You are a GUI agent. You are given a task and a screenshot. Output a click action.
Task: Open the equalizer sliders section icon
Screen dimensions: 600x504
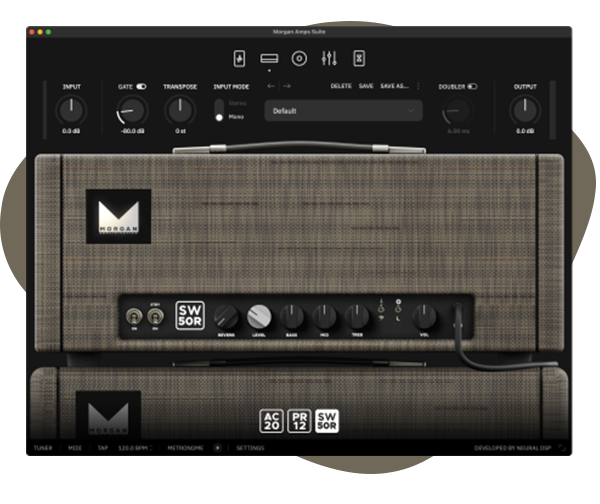pos(329,58)
